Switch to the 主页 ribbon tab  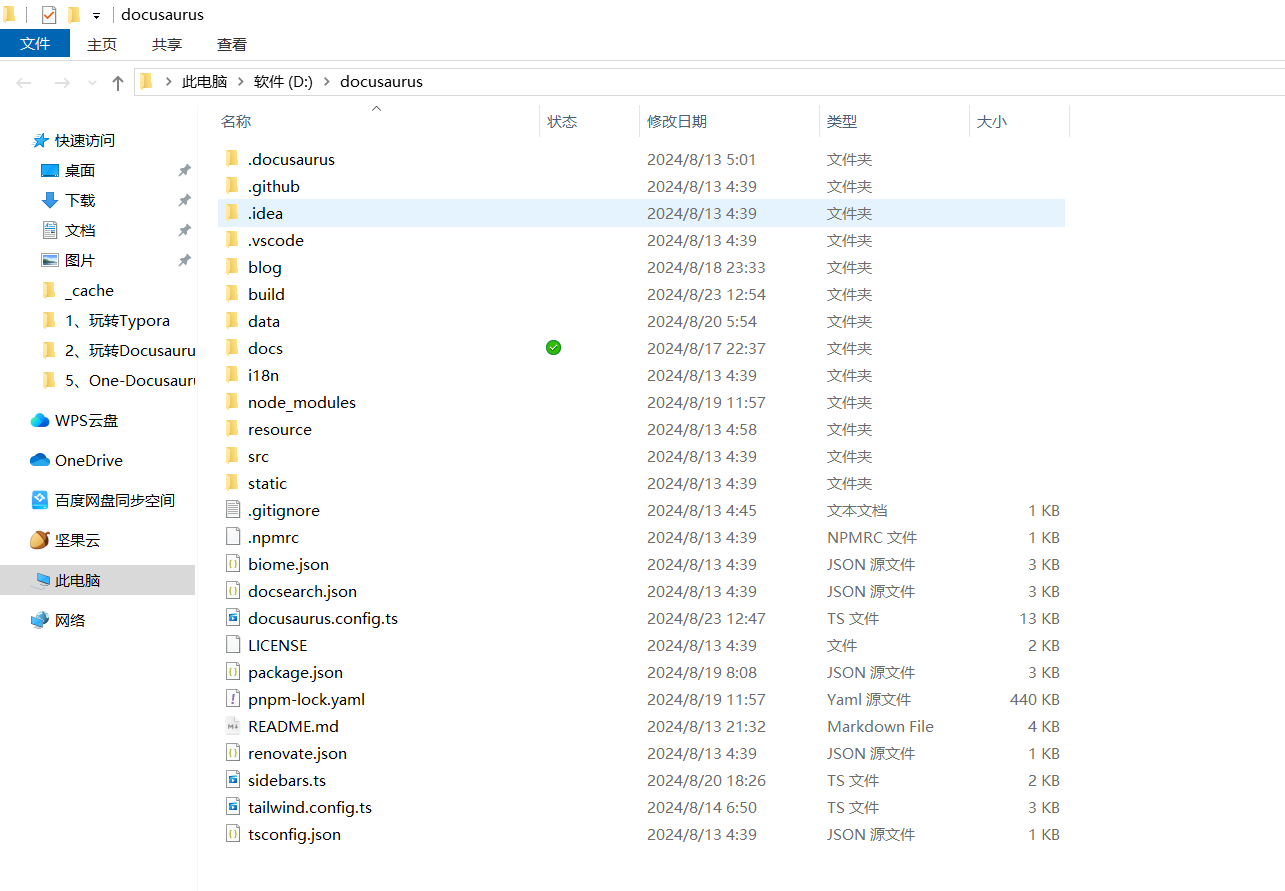point(102,44)
